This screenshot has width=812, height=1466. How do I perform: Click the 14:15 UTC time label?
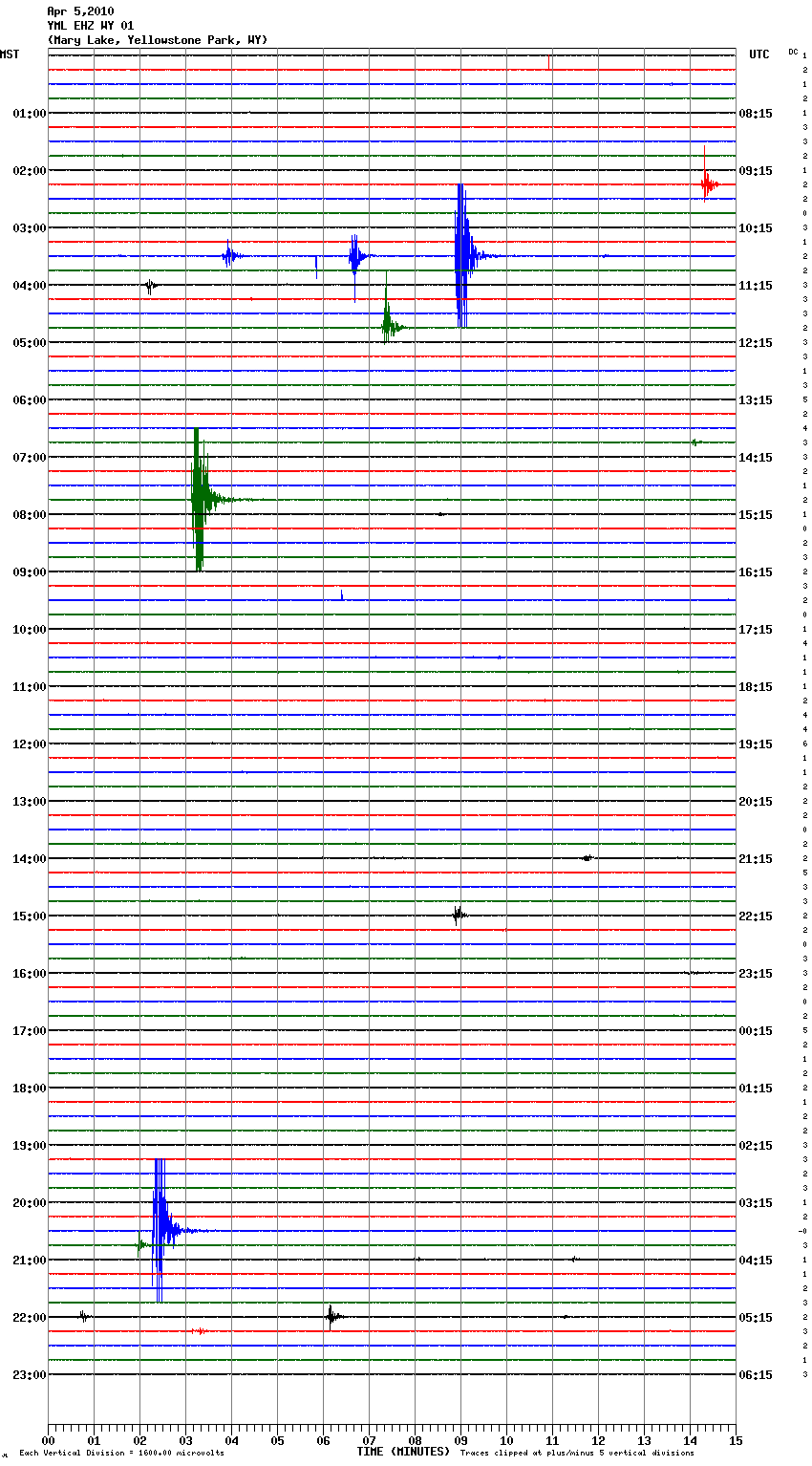(x=756, y=458)
